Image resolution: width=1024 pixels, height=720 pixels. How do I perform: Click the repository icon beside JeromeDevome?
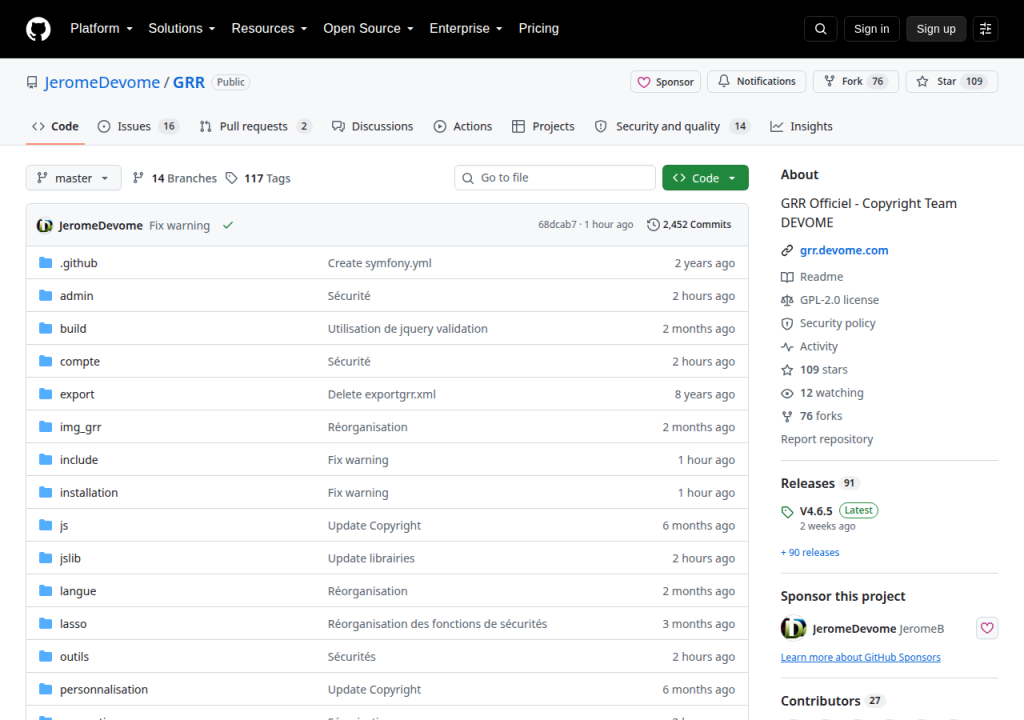click(x=31, y=82)
